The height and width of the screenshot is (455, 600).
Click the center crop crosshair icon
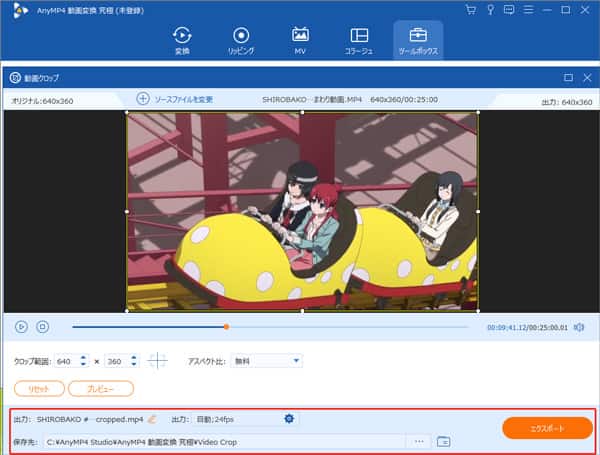157,361
